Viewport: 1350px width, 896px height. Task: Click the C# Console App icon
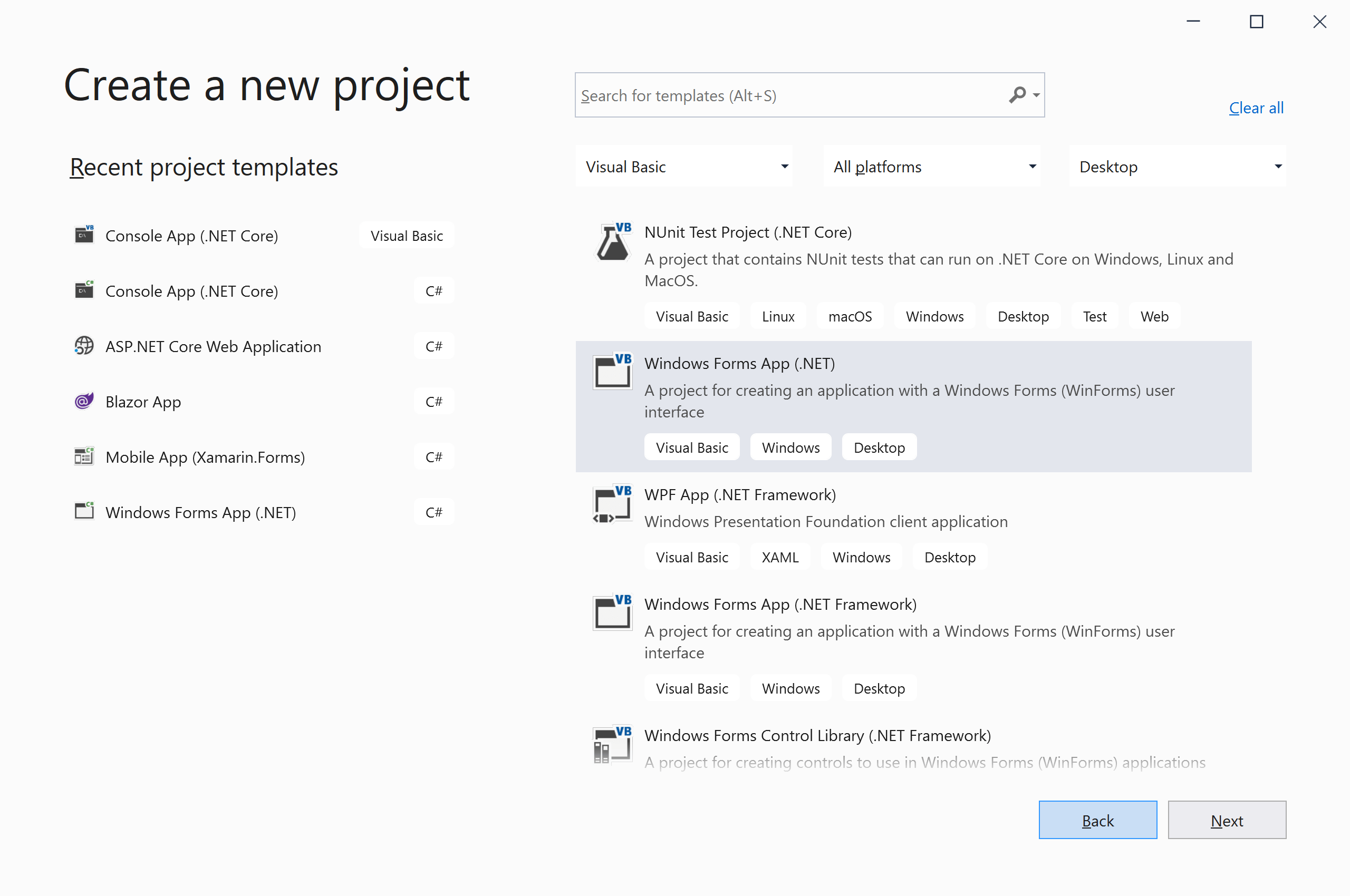click(84, 290)
